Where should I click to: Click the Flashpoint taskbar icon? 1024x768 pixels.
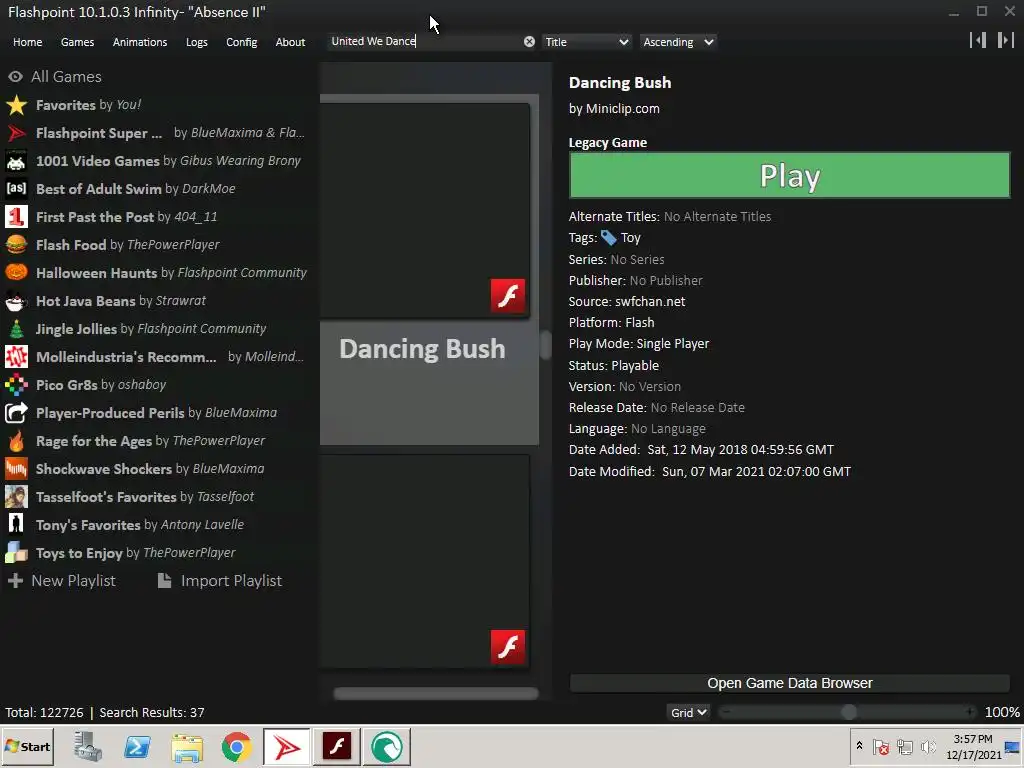click(287, 747)
